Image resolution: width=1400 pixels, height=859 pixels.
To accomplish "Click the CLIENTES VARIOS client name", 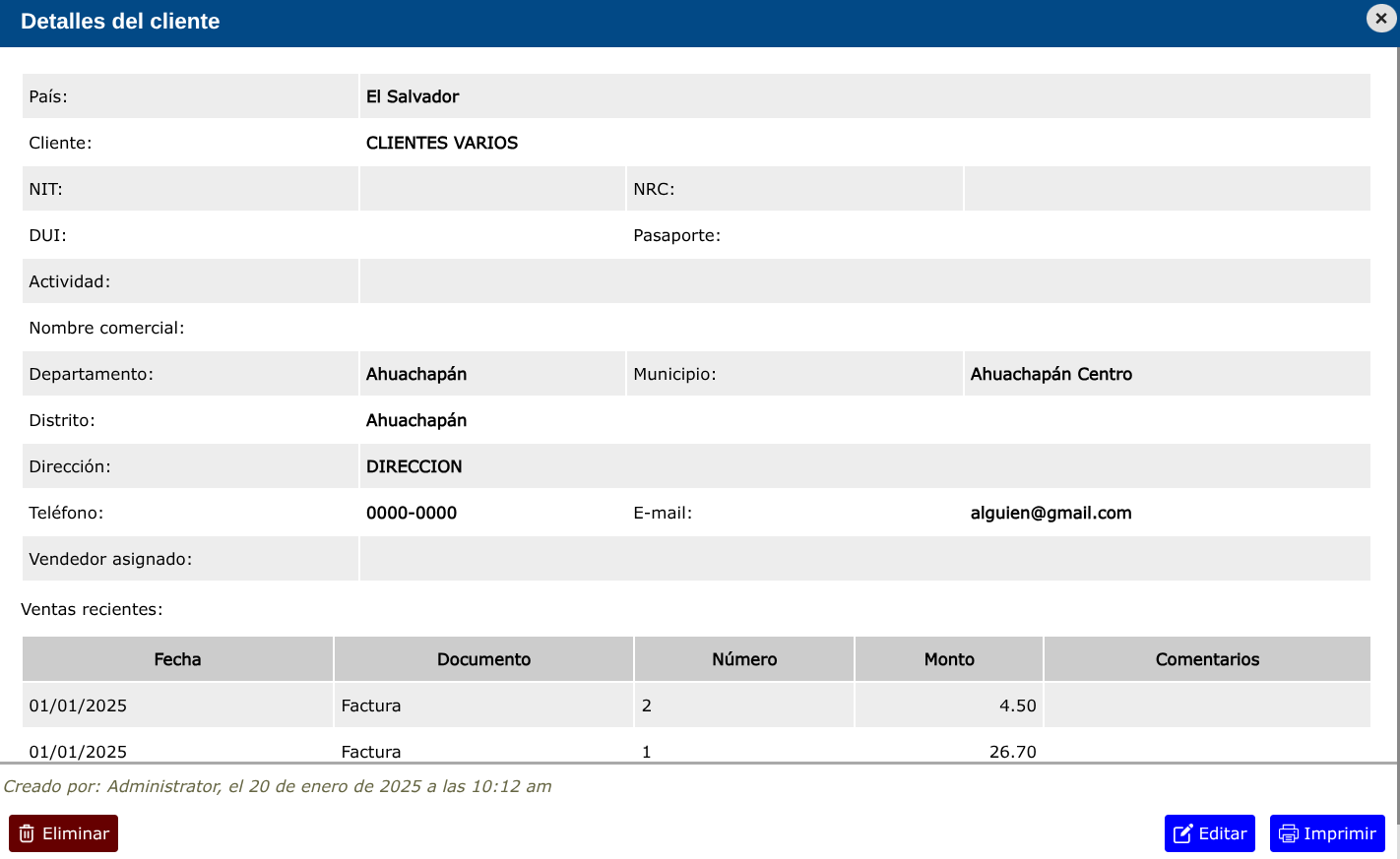I will (442, 143).
